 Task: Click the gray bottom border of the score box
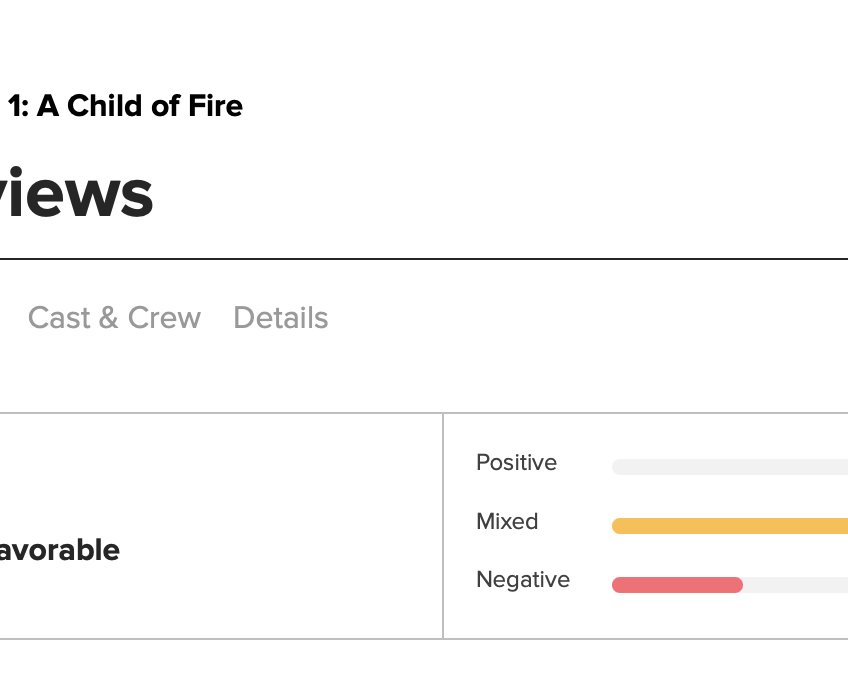pos(220,638)
